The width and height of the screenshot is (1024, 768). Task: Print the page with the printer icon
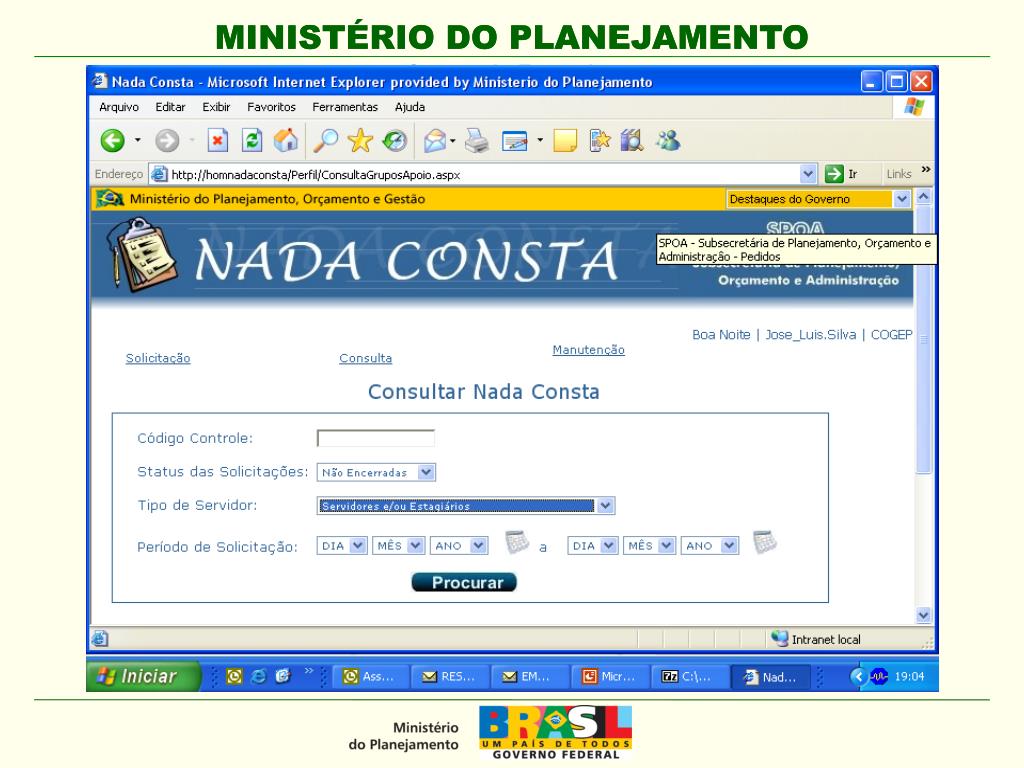477,140
